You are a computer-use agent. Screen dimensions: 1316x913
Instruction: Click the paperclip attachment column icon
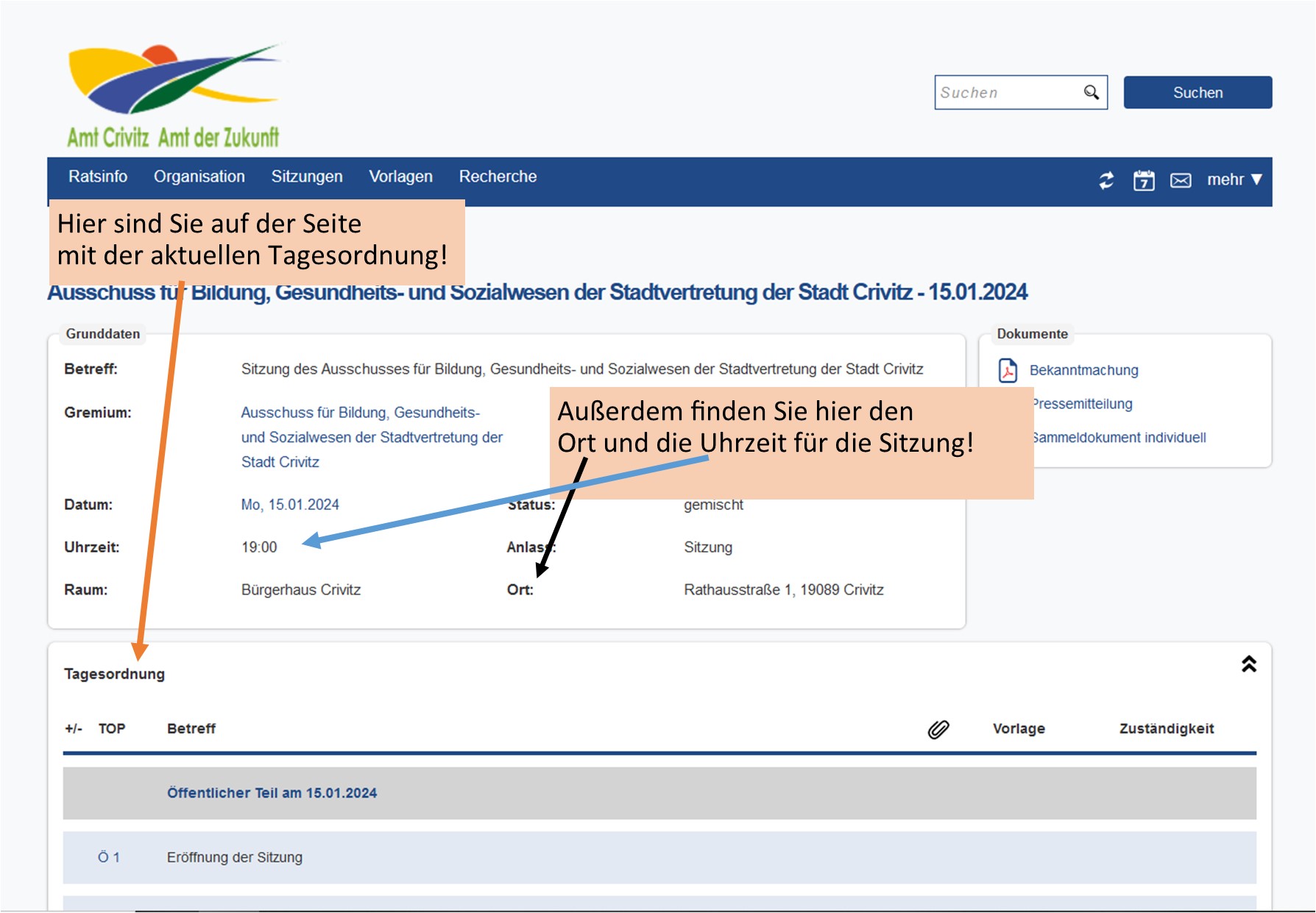tap(938, 729)
